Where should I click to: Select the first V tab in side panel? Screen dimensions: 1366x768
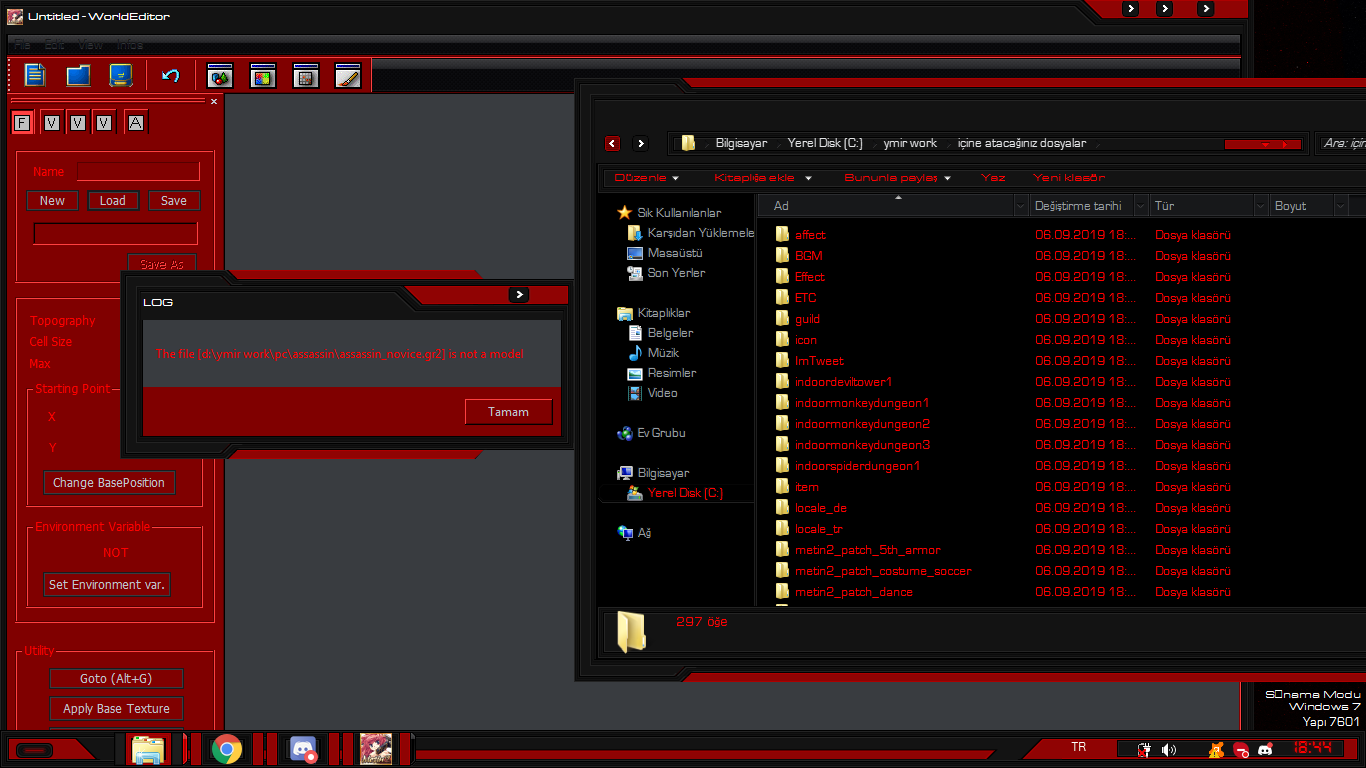51,123
